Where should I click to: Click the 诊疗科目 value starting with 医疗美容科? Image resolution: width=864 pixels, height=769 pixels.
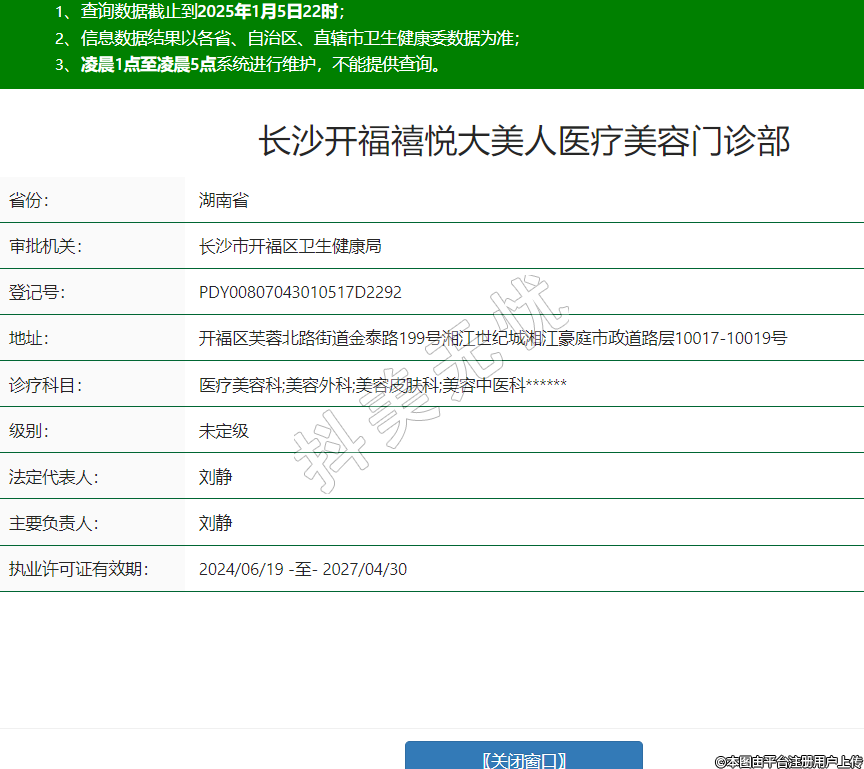click(383, 385)
